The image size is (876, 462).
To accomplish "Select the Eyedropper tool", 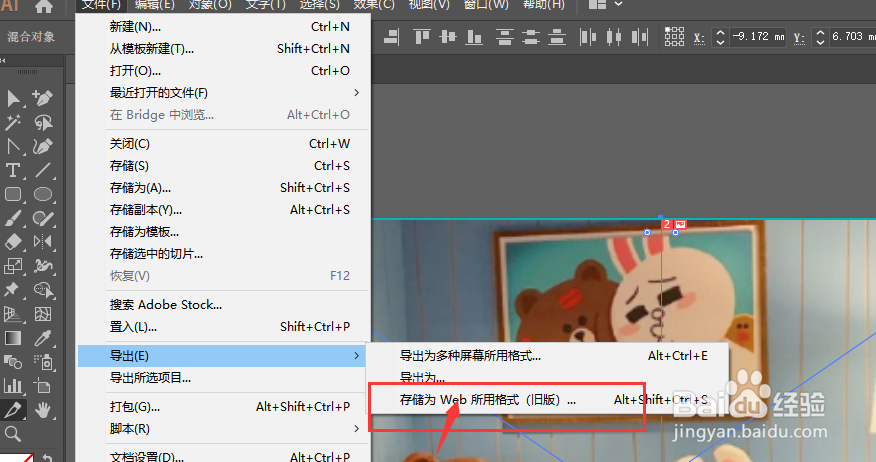I will point(43,338).
